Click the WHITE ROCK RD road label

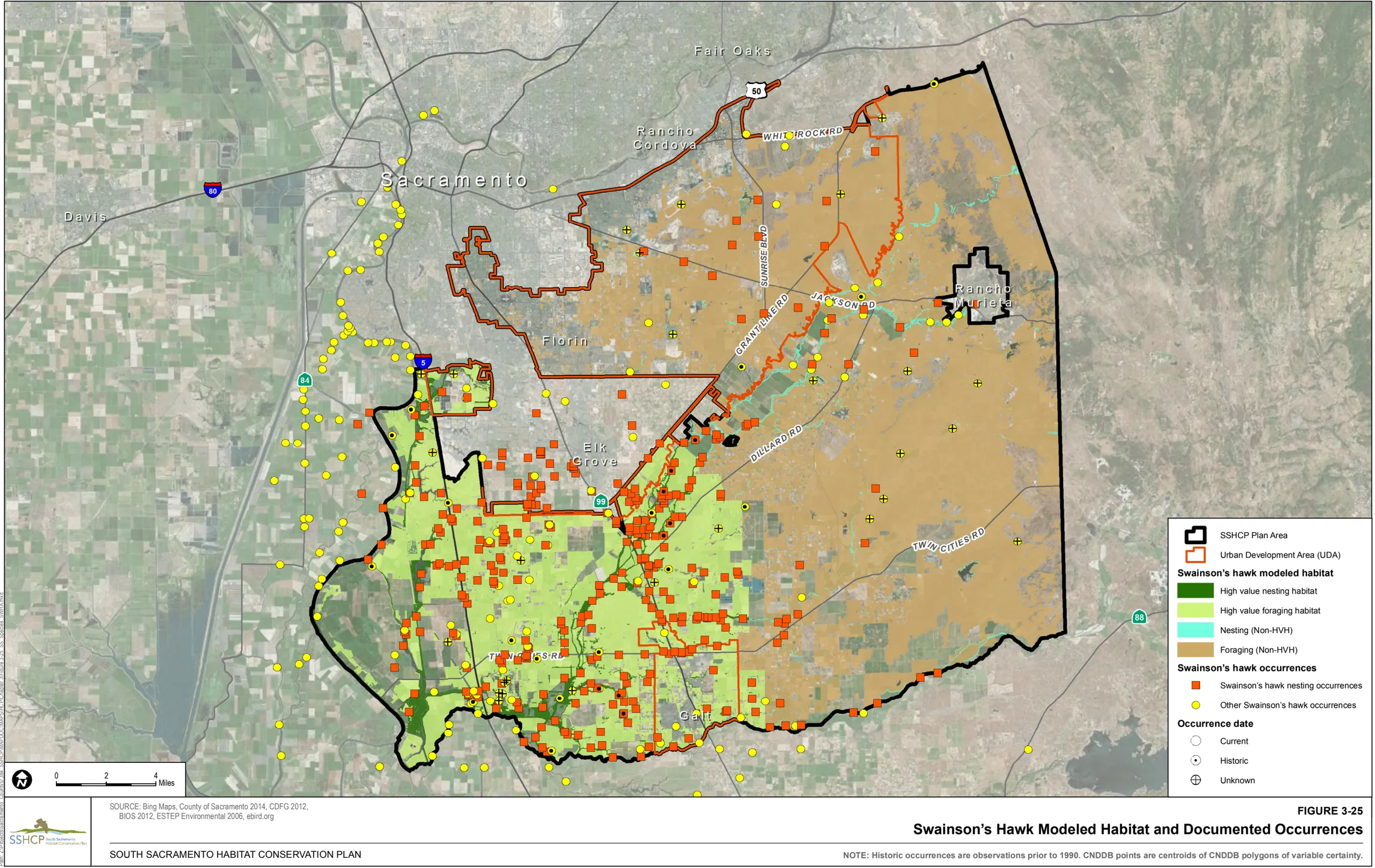click(x=803, y=134)
